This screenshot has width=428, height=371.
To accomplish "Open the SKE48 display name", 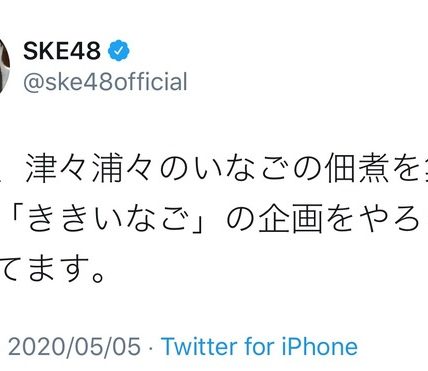I will [62, 51].
